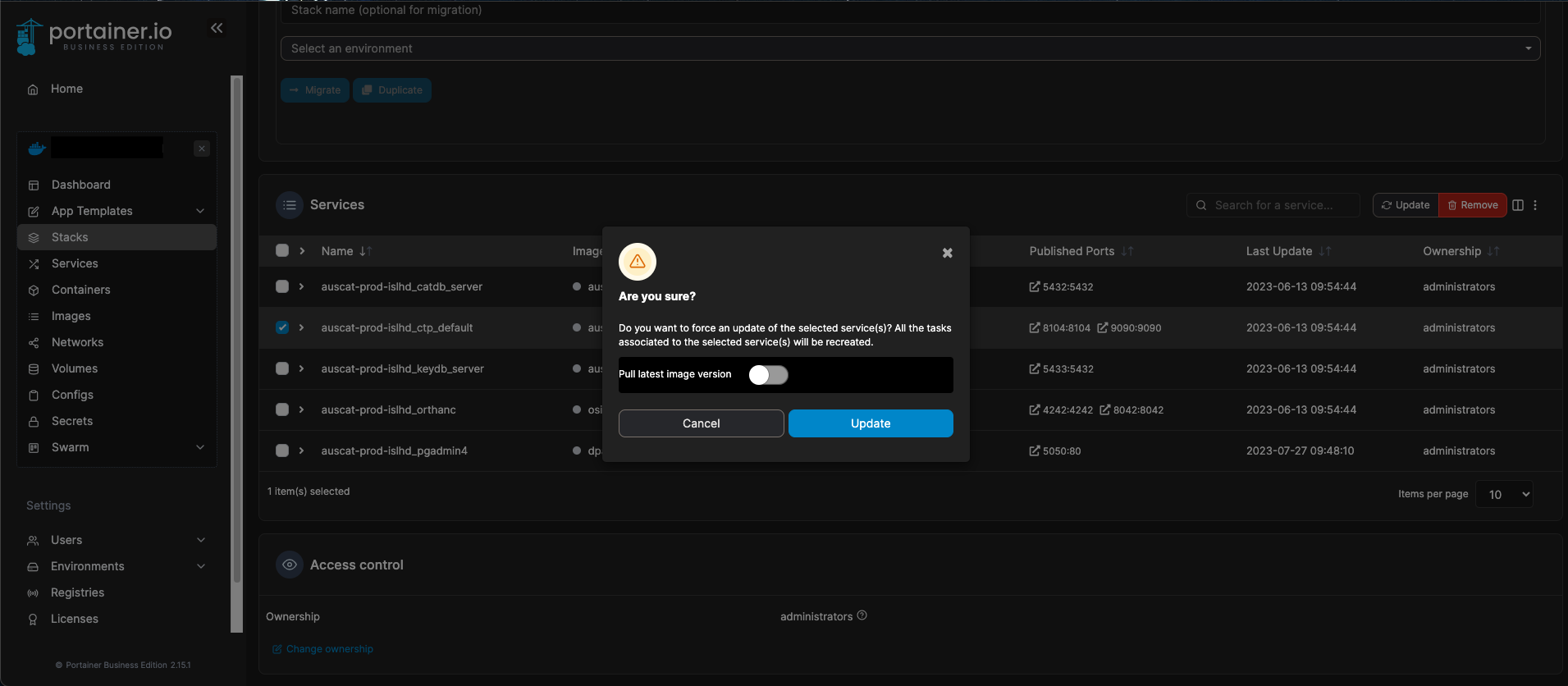Open the Dashboard page

click(80, 185)
